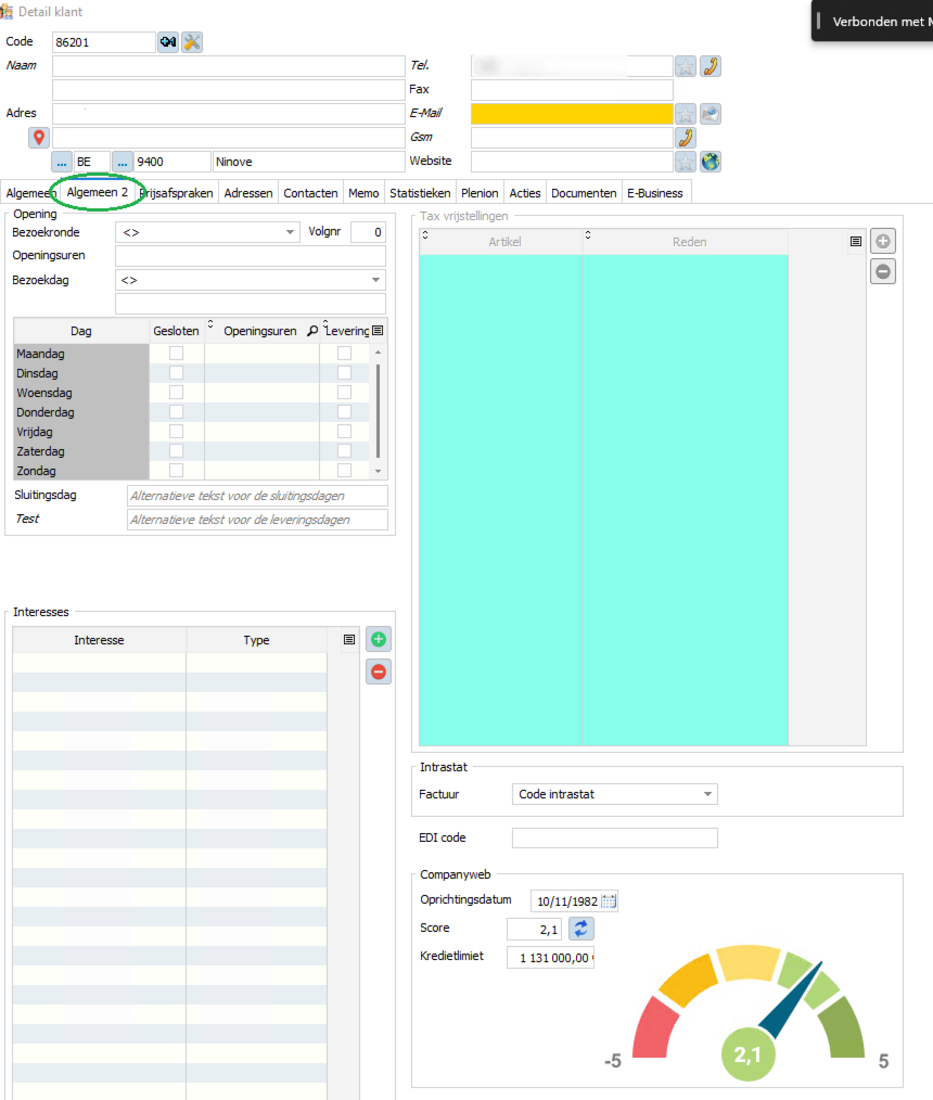Expand the Factuur Code intrastat dropdown
This screenshot has width=933, height=1100.
[708, 795]
